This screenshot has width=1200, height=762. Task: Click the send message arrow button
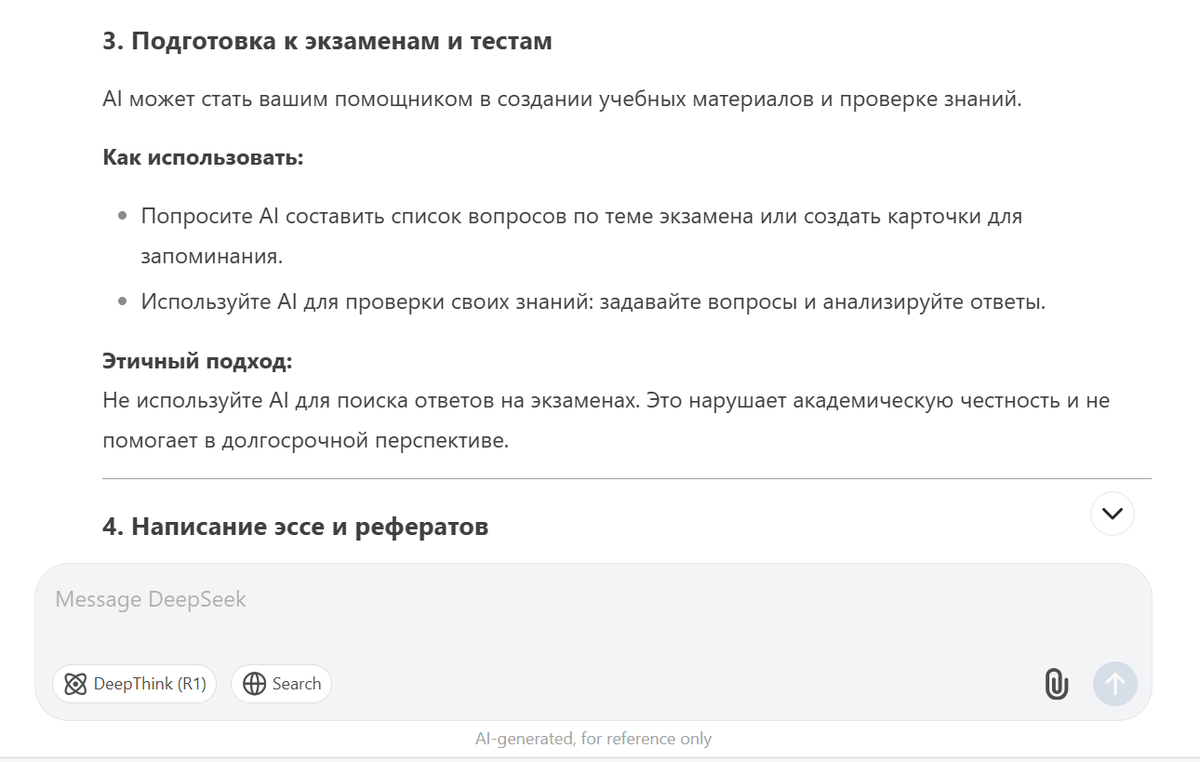1115,684
